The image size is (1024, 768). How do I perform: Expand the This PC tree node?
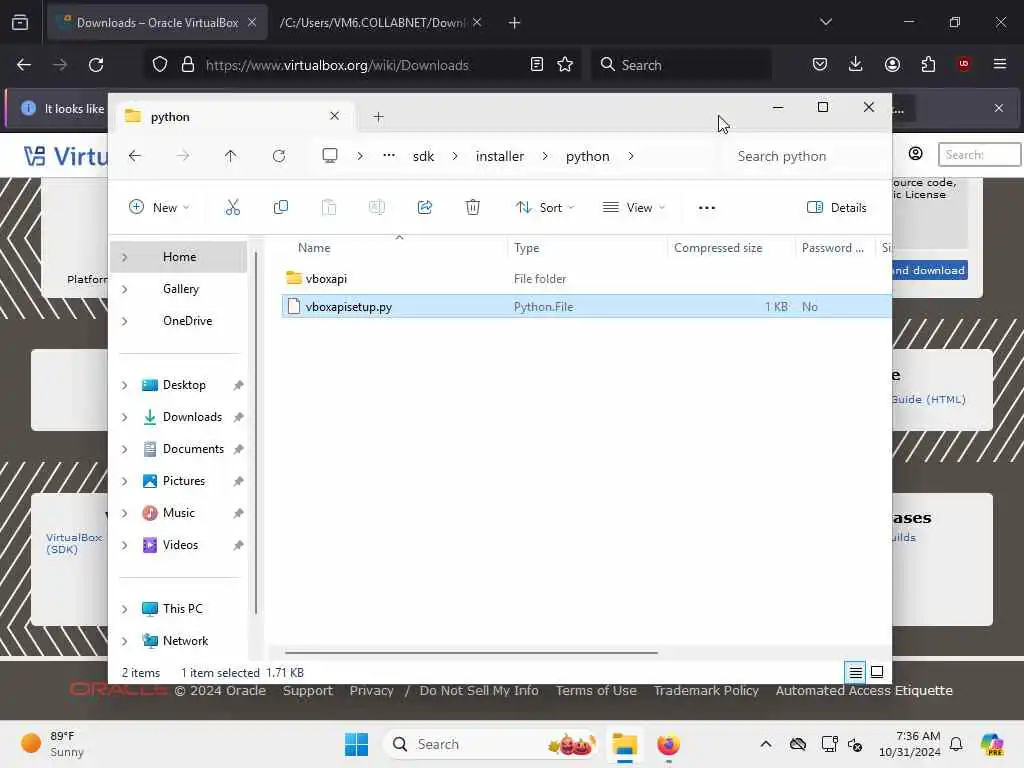coord(124,609)
